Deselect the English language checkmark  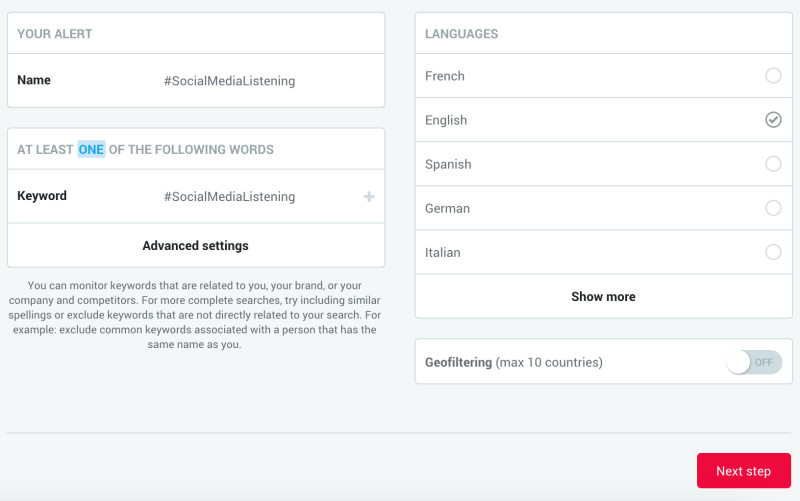pos(773,119)
